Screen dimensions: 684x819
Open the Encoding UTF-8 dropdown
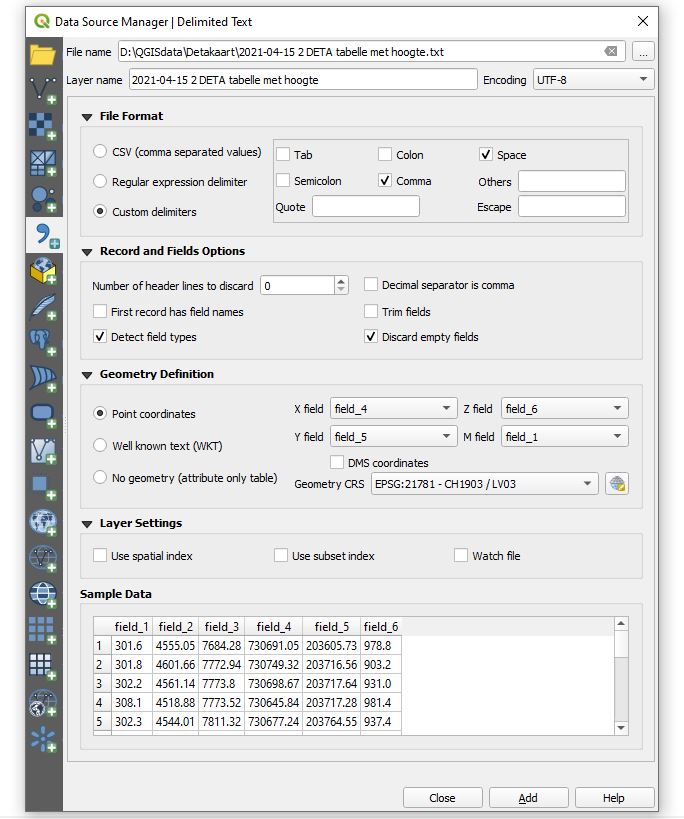point(592,80)
